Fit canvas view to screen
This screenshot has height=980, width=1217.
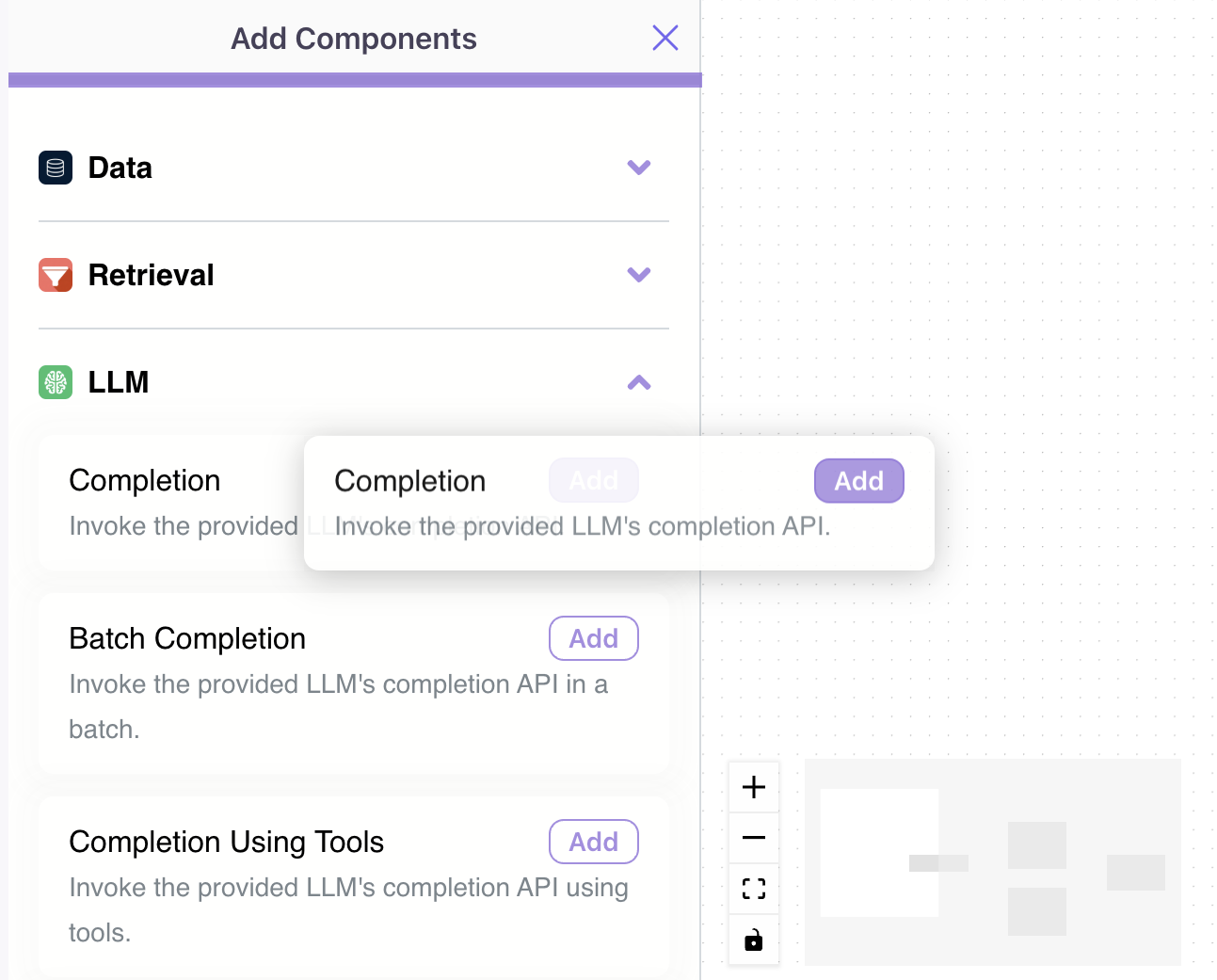point(754,889)
